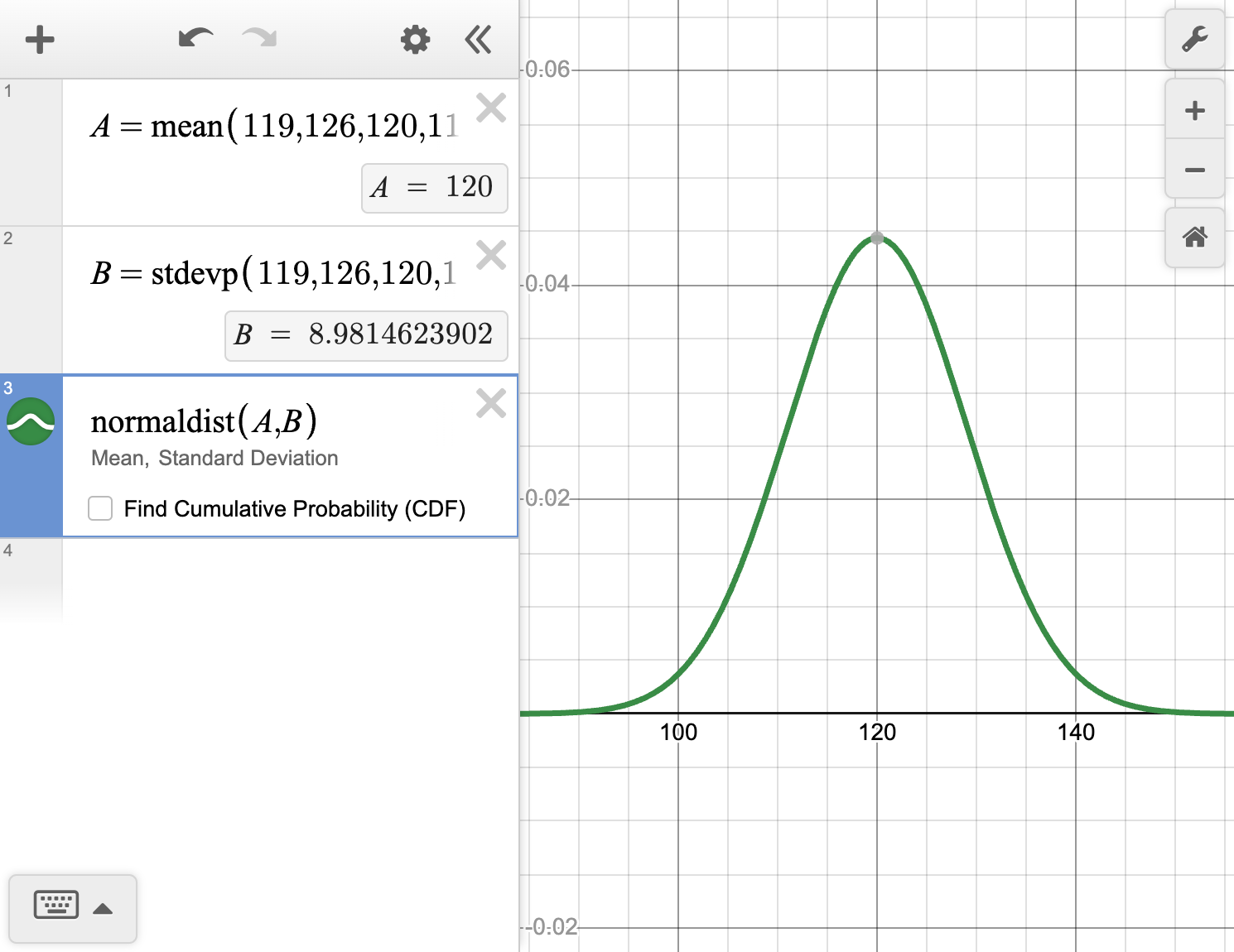Zoom in on the graph

[1194, 109]
